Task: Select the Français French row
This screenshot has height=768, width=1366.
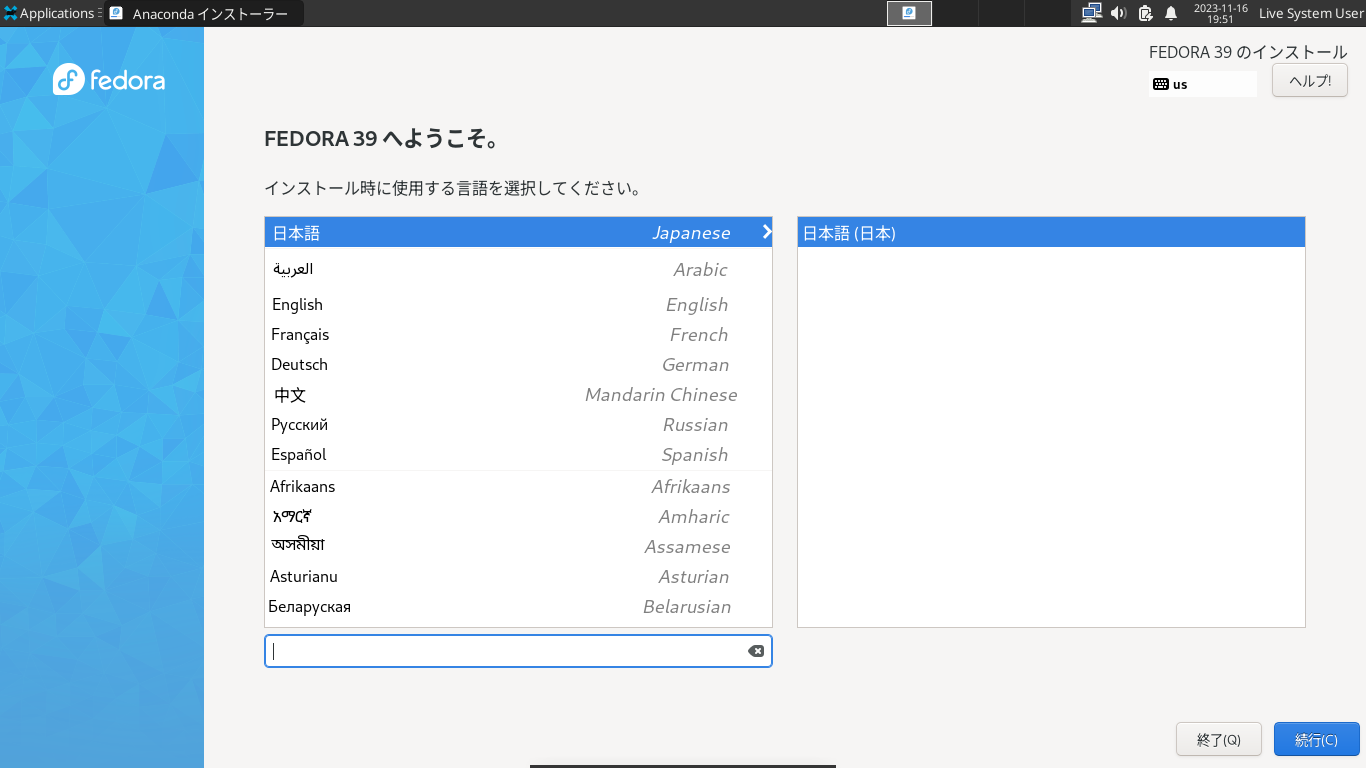Action: pyautogui.click(x=518, y=334)
